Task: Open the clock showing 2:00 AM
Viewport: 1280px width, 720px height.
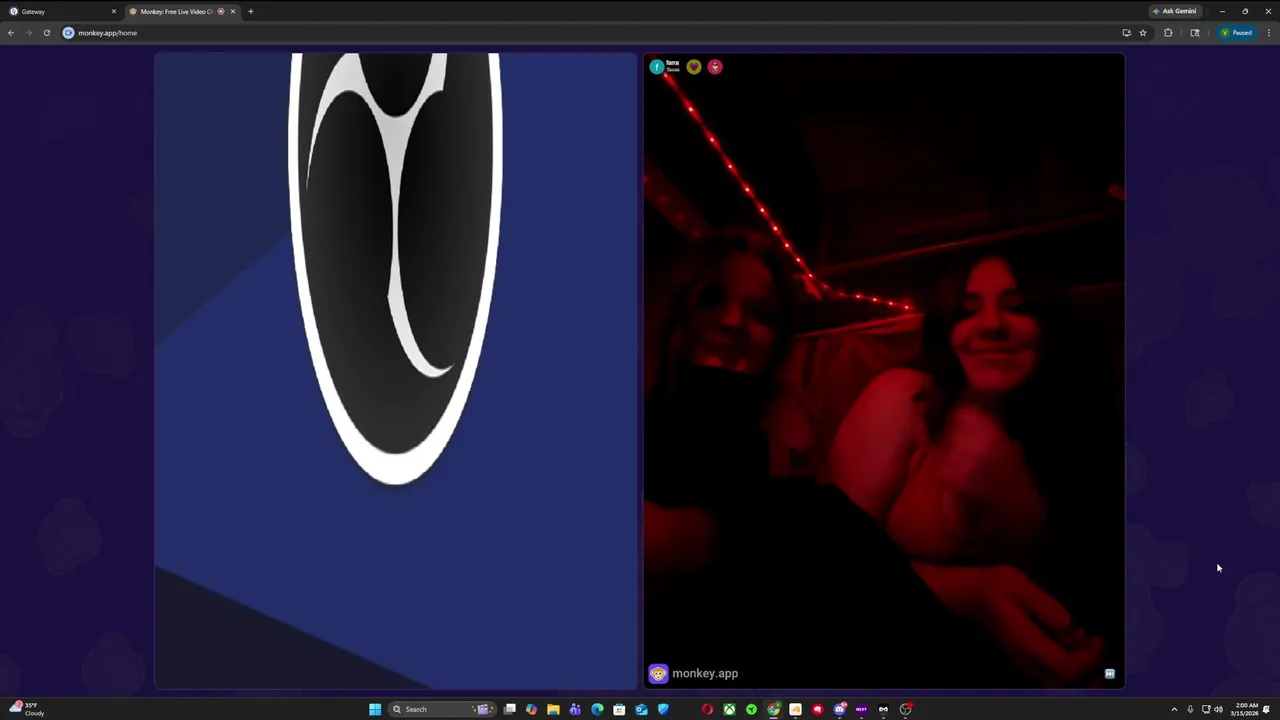Action: (x=1246, y=709)
